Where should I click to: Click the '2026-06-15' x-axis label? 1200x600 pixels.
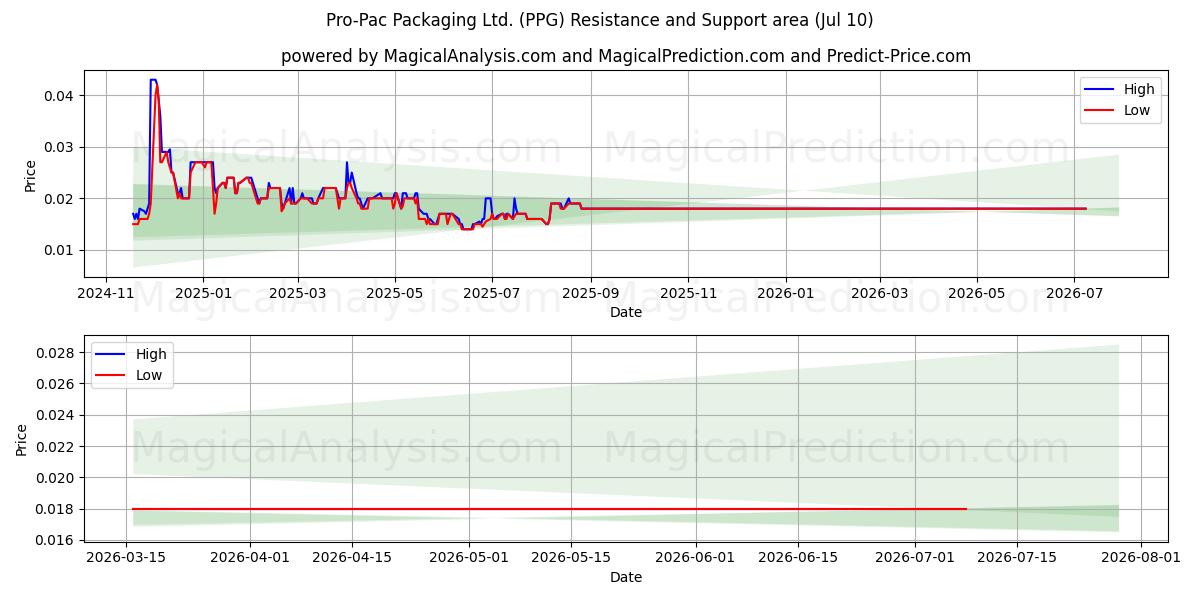pos(797,560)
